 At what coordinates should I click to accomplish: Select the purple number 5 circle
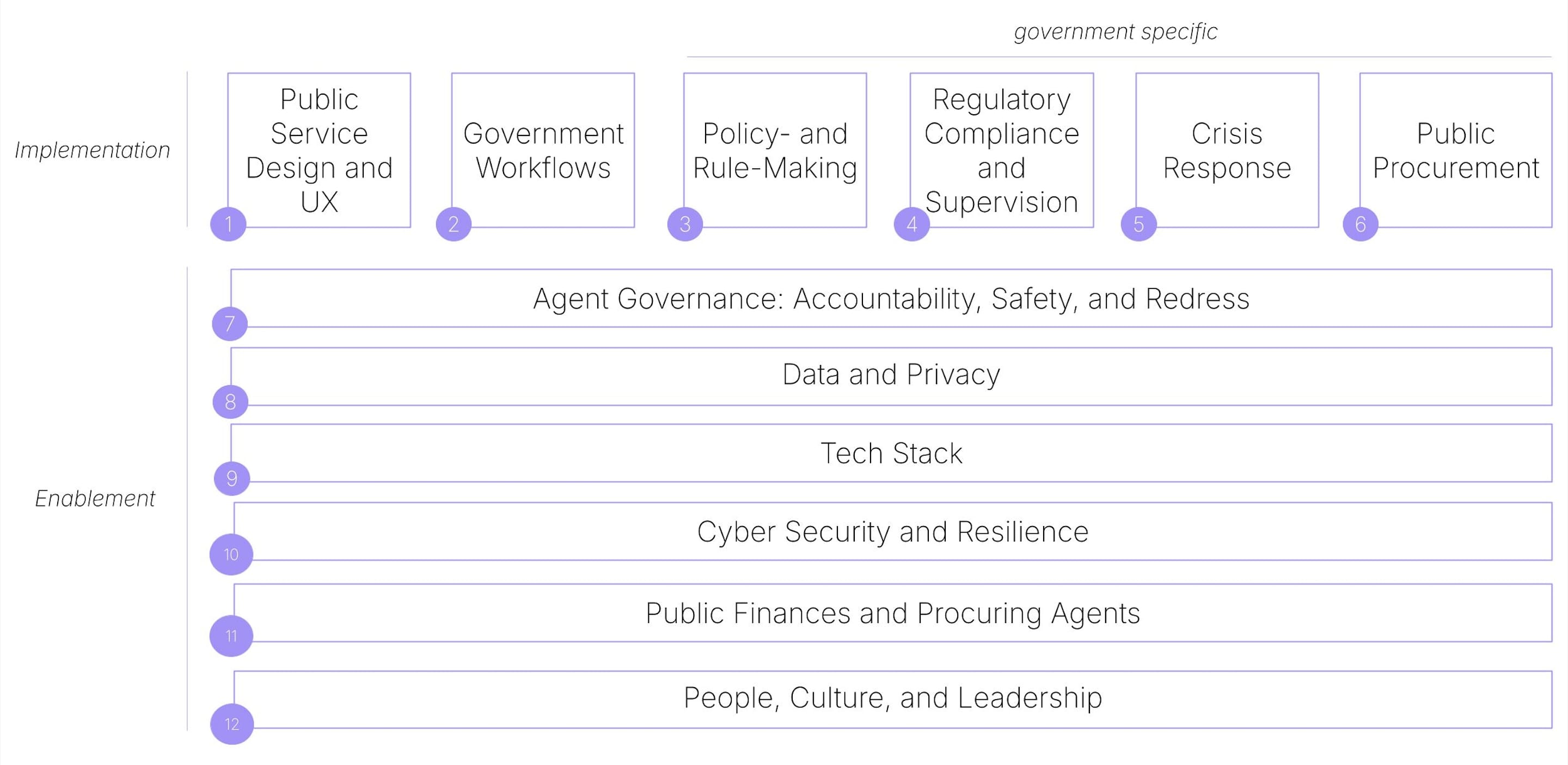pyautogui.click(x=1138, y=224)
